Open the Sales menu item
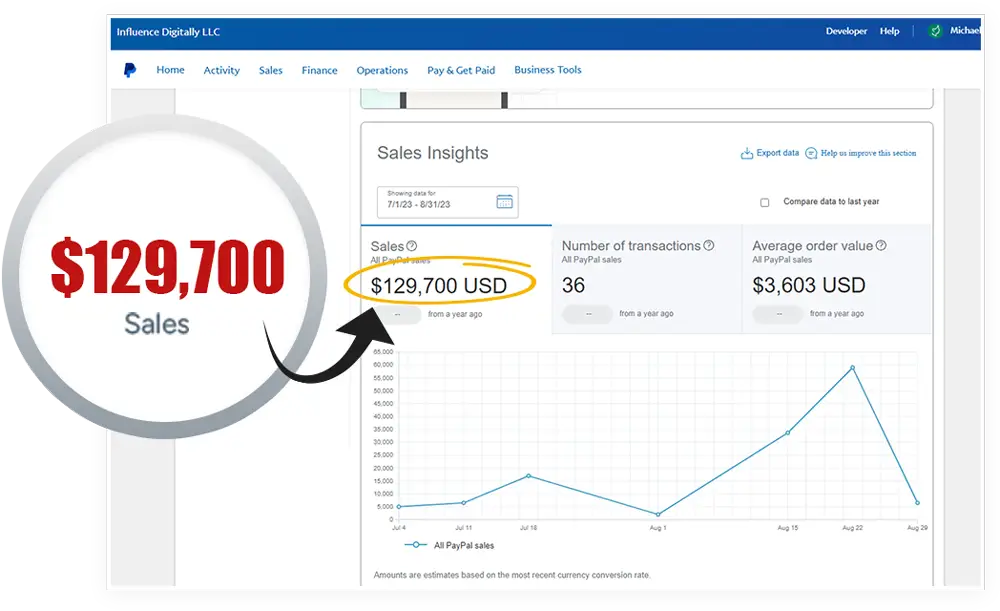The image size is (1000, 611). tap(270, 70)
